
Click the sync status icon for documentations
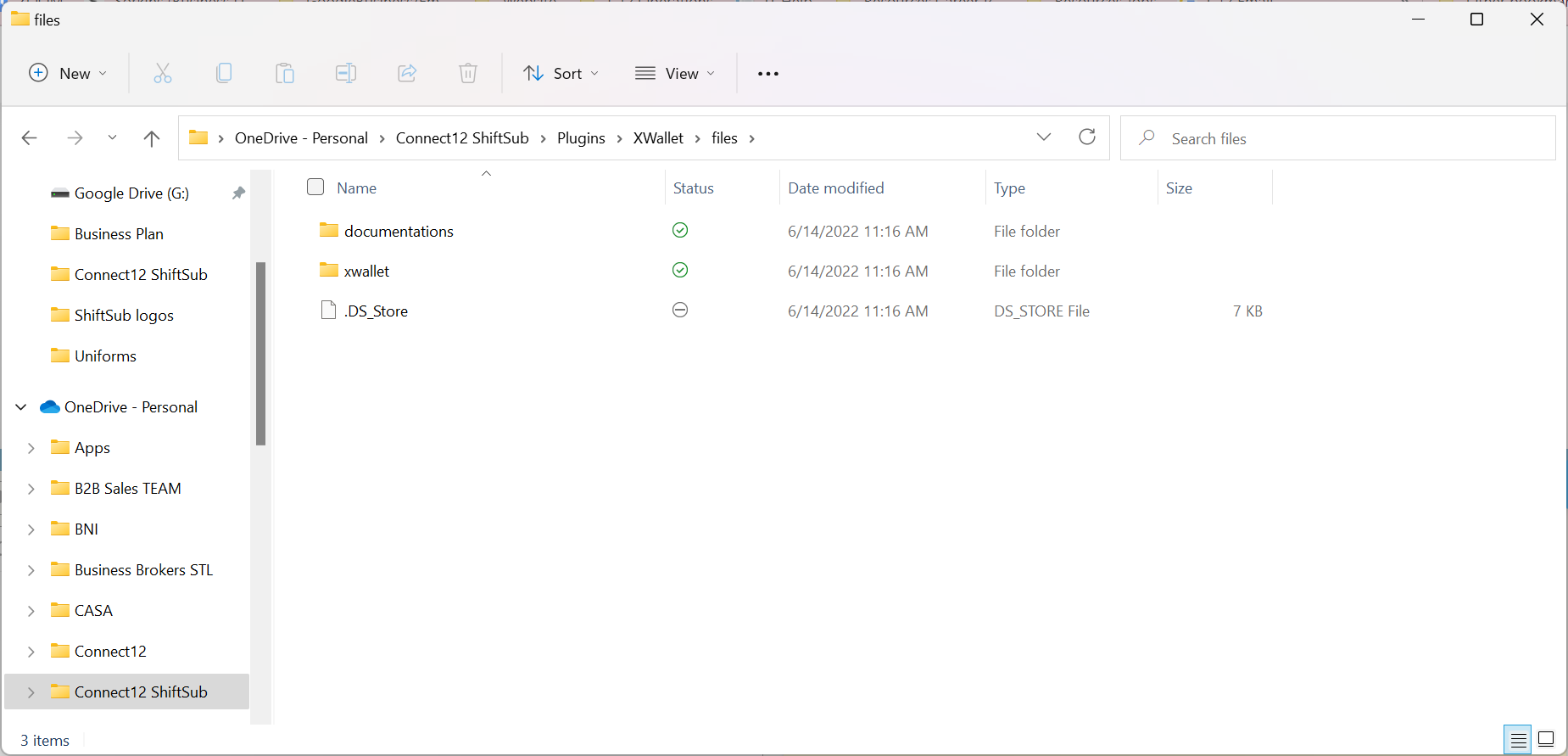click(680, 230)
